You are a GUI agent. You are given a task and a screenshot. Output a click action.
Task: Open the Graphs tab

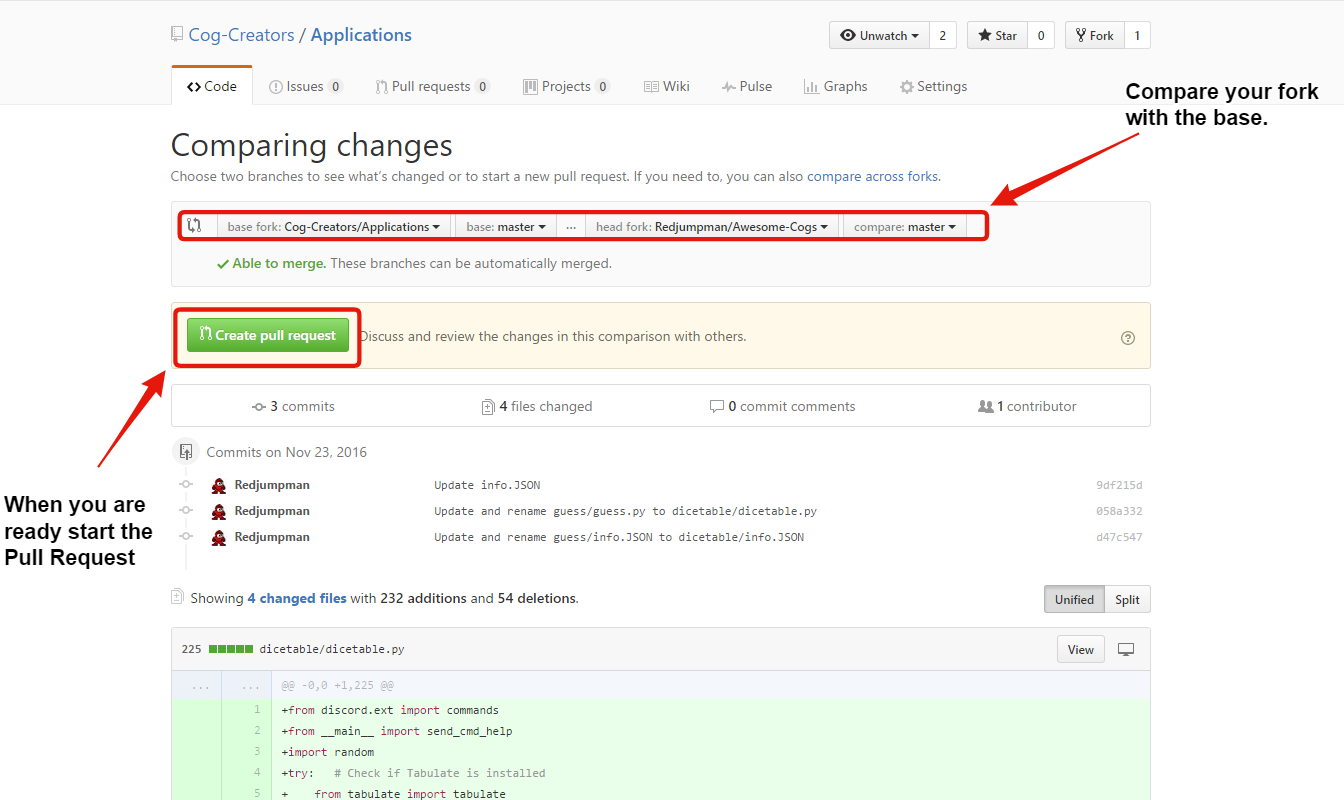[x=836, y=86]
